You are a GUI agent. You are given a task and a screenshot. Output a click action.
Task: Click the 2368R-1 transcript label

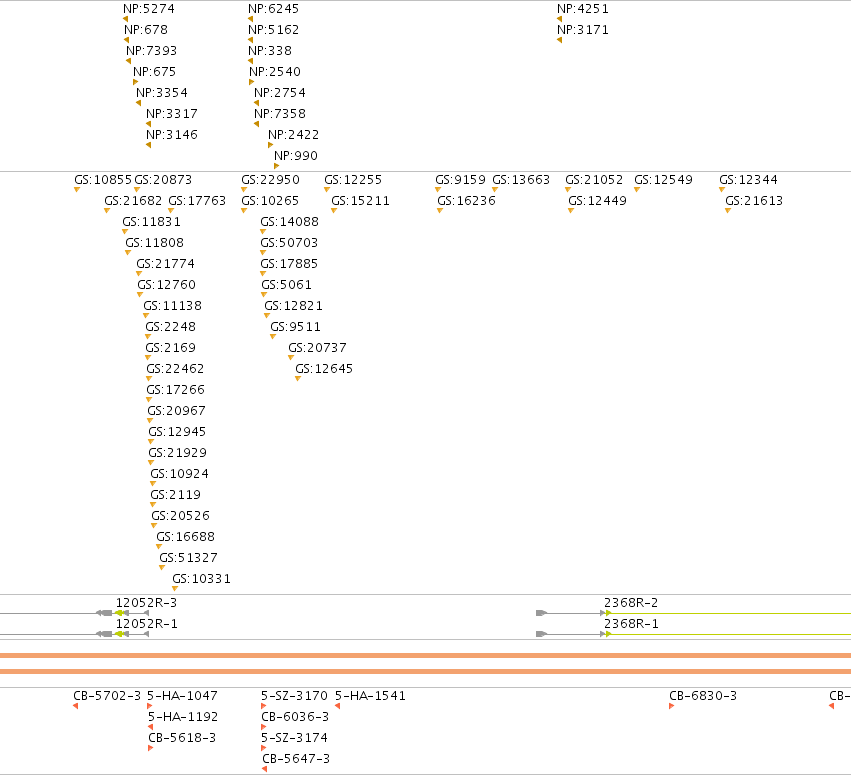point(631,624)
